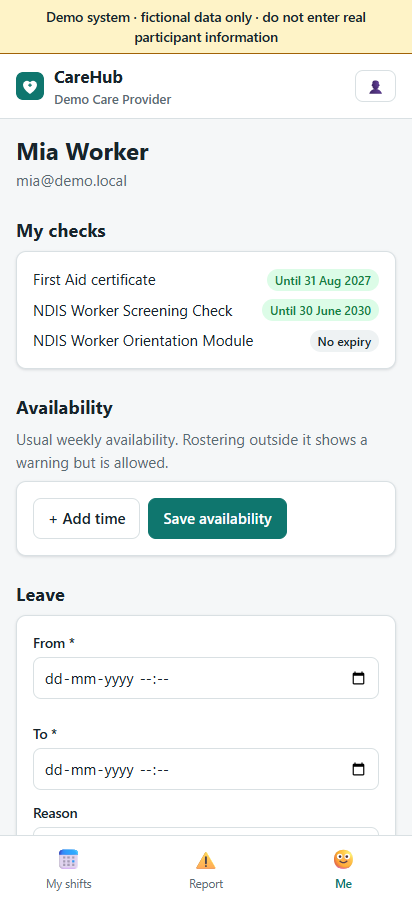Click the Save availability button
Viewport: 412px width, 900px height.
(x=217, y=518)
